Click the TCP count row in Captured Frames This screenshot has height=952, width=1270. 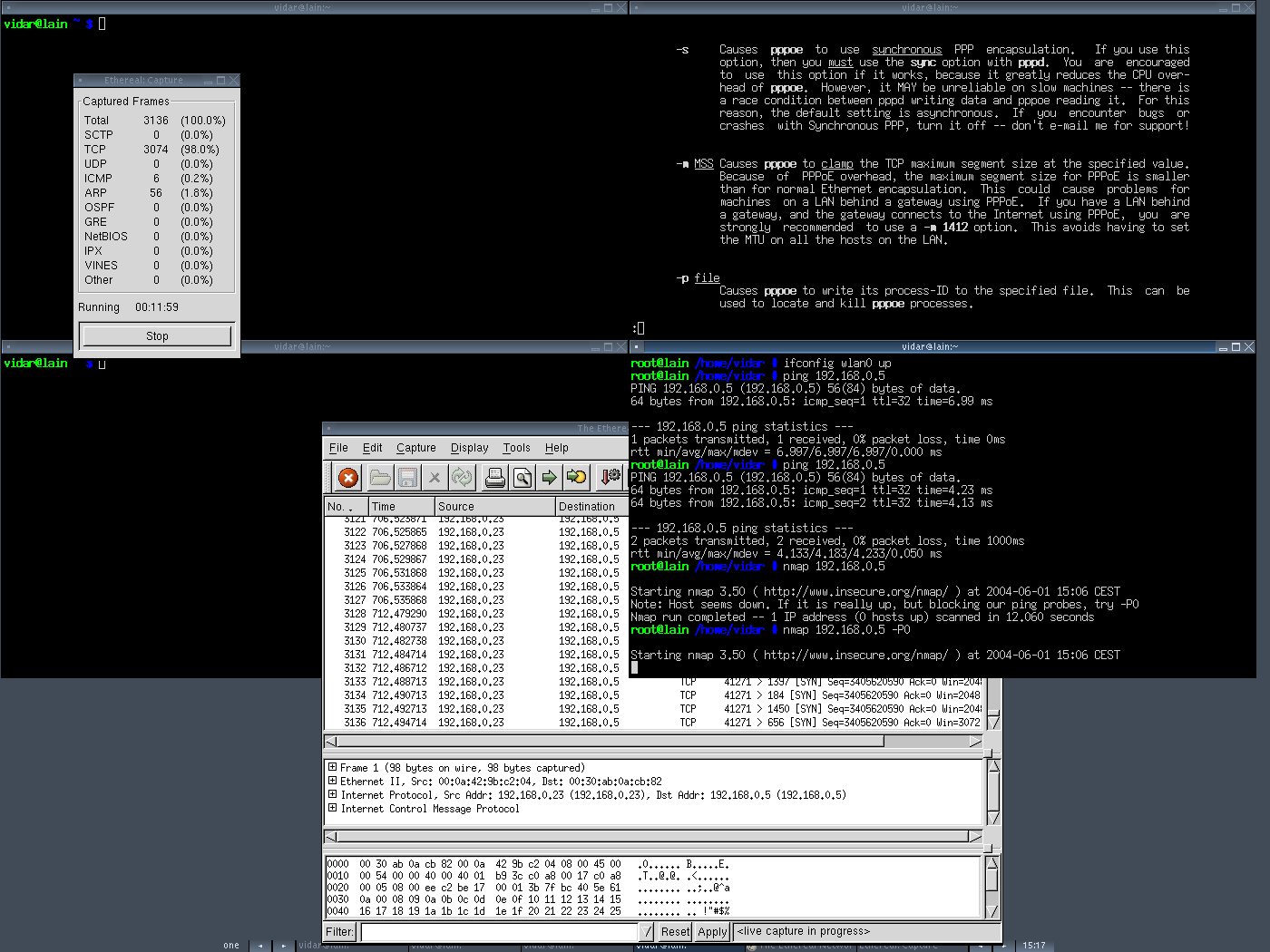(x=152, y=150)
